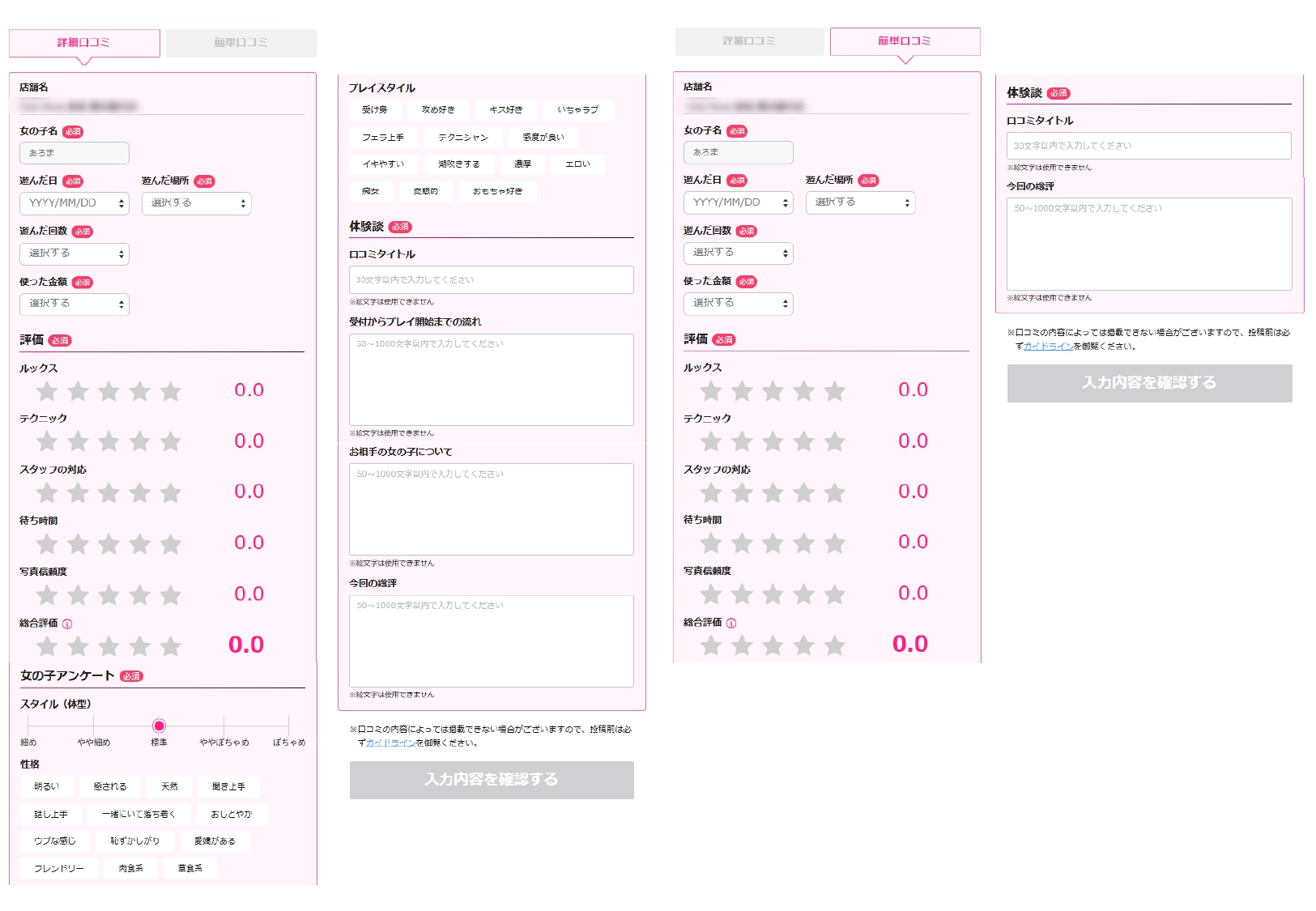Open the 遊んだ回数 dropdown in left form
This screenshot has width=1316, height=911.
(x=74, y=253)
